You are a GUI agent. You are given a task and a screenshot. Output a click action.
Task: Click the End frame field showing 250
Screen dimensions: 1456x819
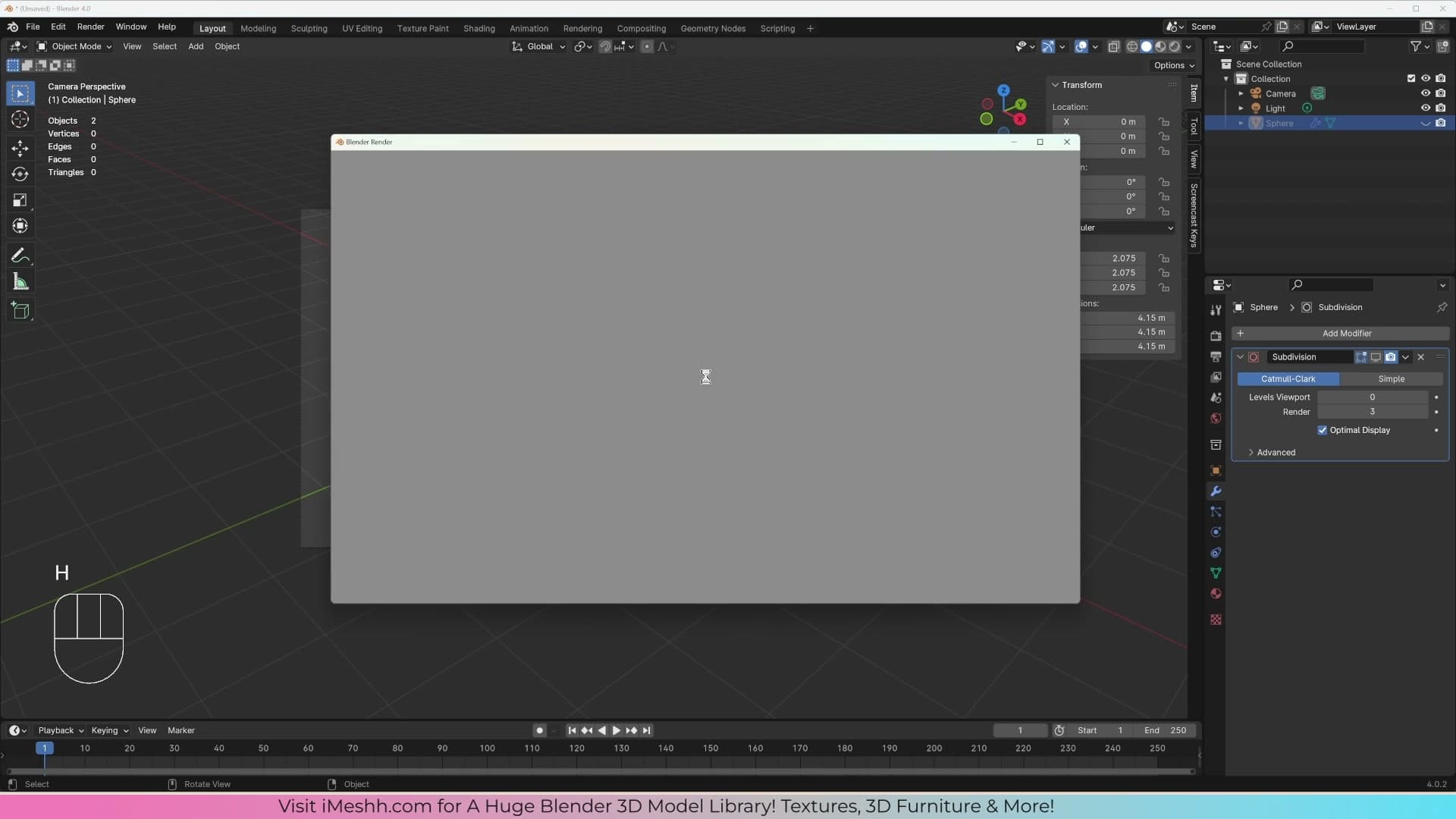point(1166,730)
